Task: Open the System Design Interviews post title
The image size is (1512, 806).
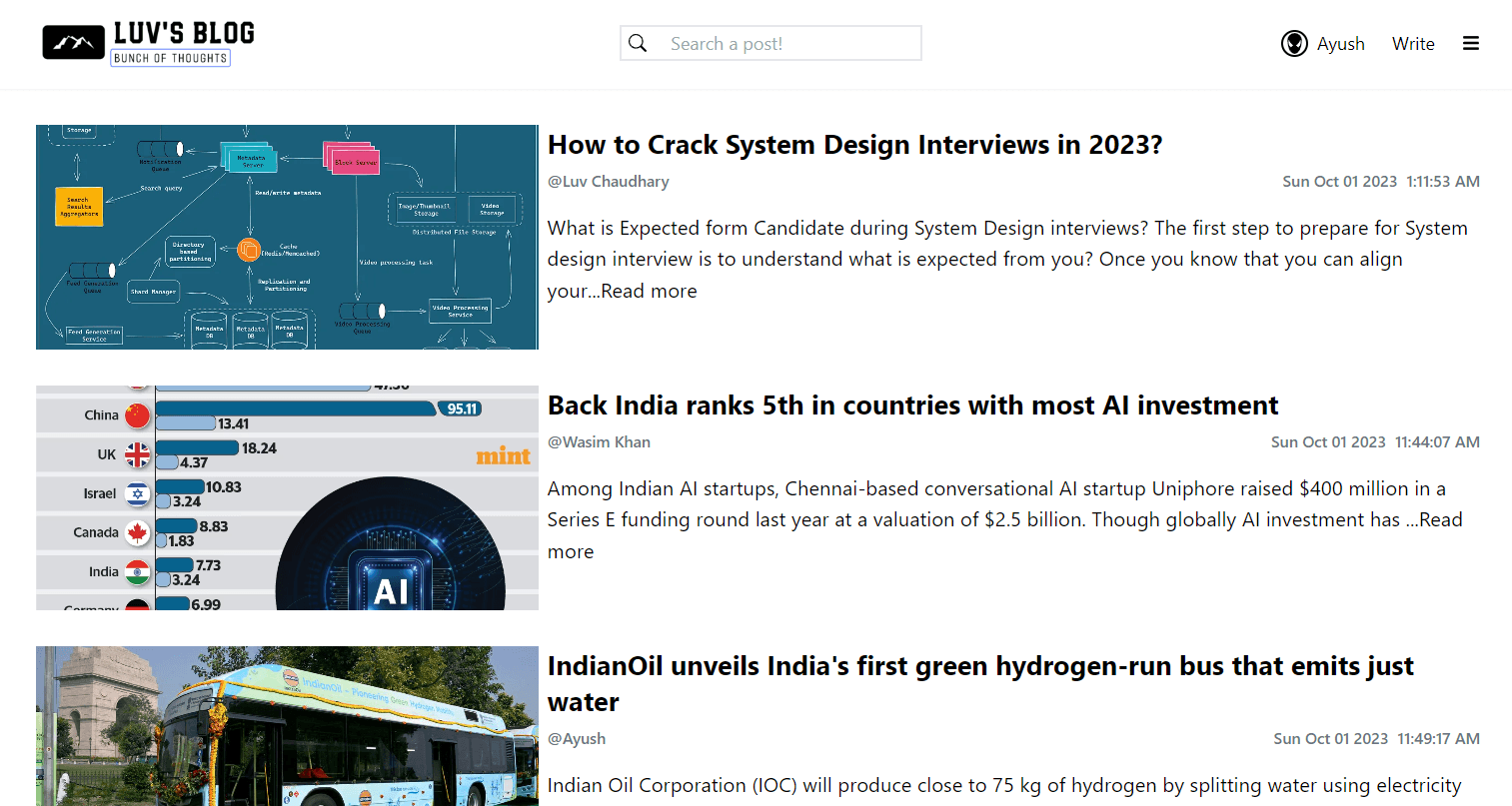Action: coord(855,145)
